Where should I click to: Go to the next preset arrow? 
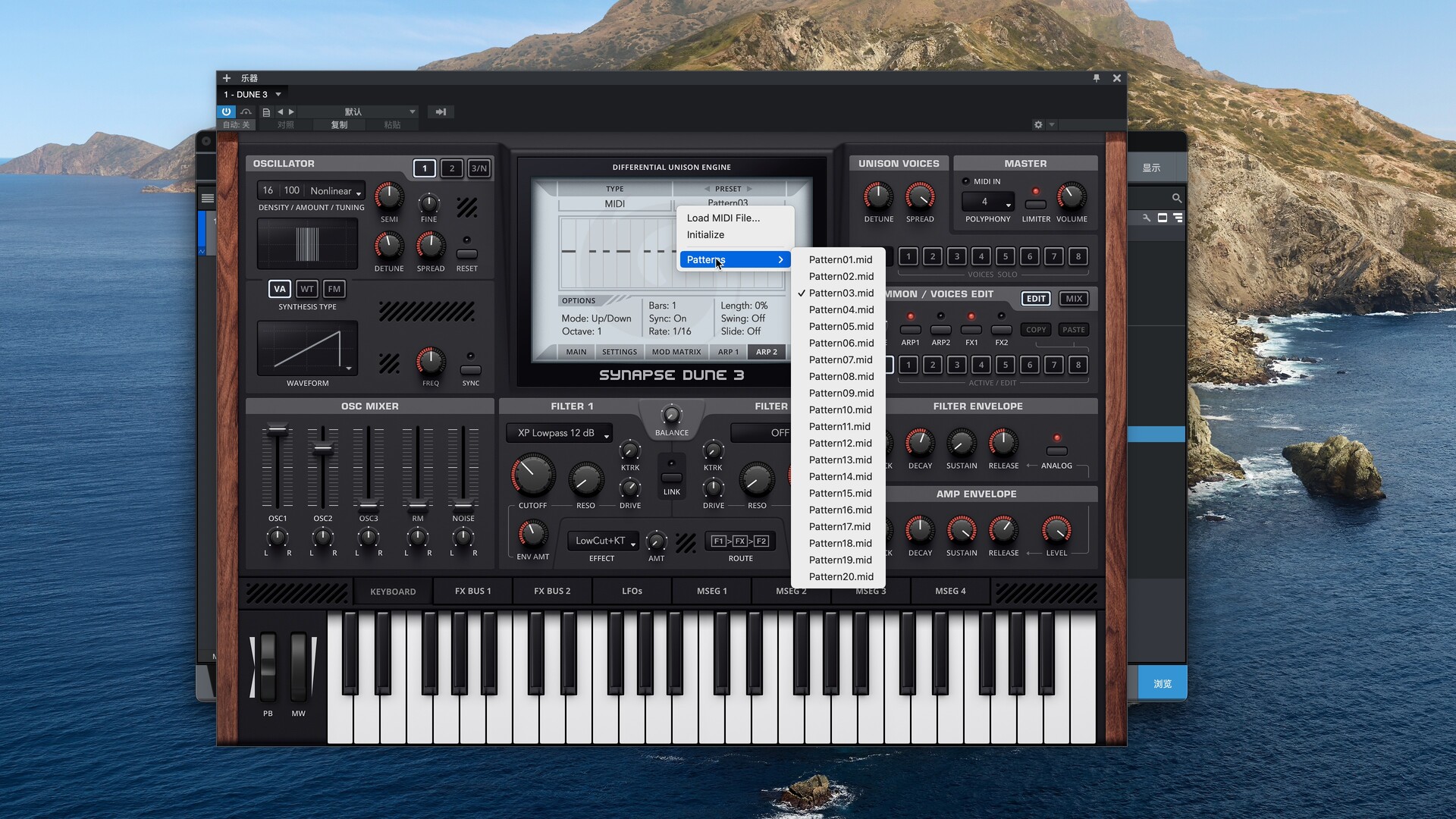click(291, 111)
